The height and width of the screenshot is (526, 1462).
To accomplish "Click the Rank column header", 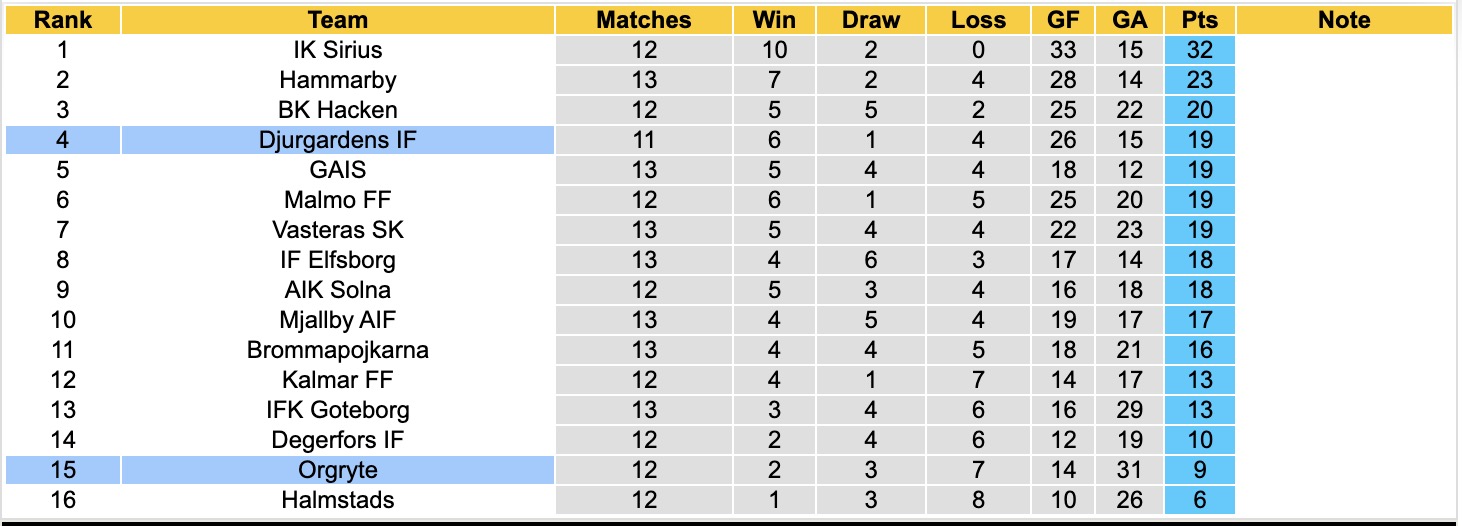I will (x=63, y=20).
